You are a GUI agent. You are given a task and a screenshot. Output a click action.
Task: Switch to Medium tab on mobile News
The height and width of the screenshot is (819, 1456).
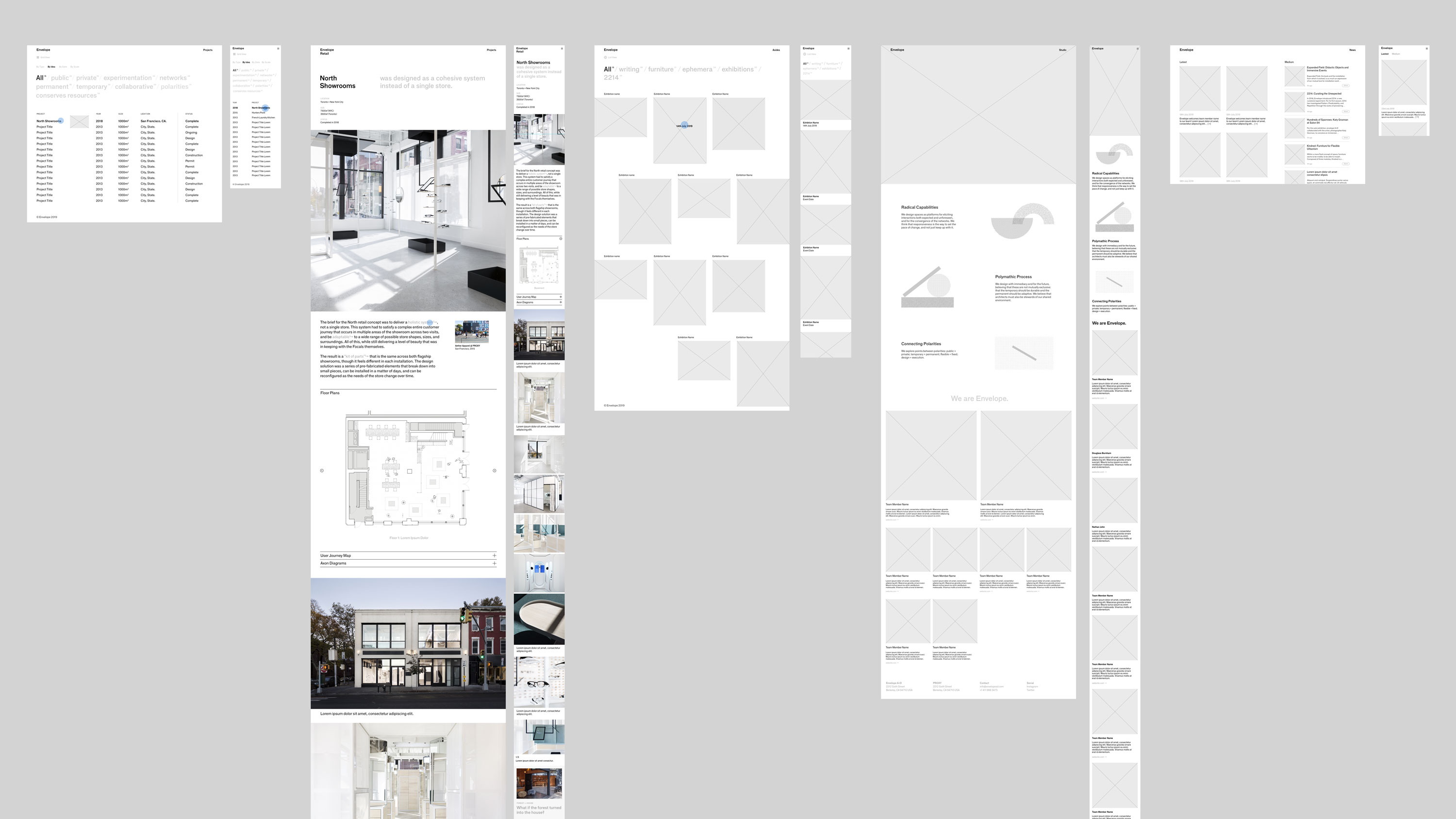point(1396,54)
